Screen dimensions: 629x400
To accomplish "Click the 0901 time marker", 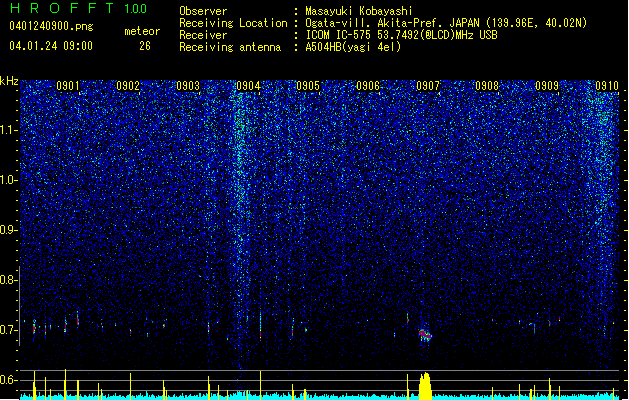I will (x=68, y=86).
